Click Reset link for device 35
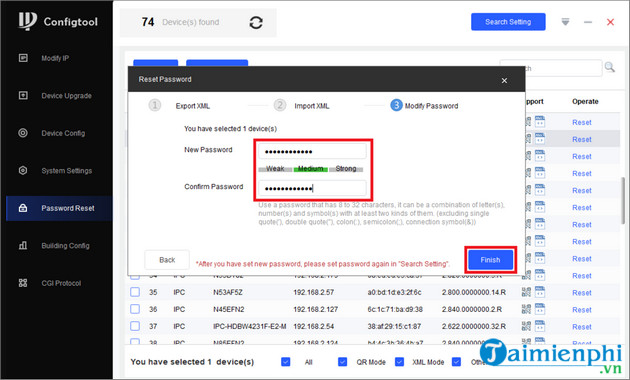Viewport: 630px width, 380px height. coord(581,293)
